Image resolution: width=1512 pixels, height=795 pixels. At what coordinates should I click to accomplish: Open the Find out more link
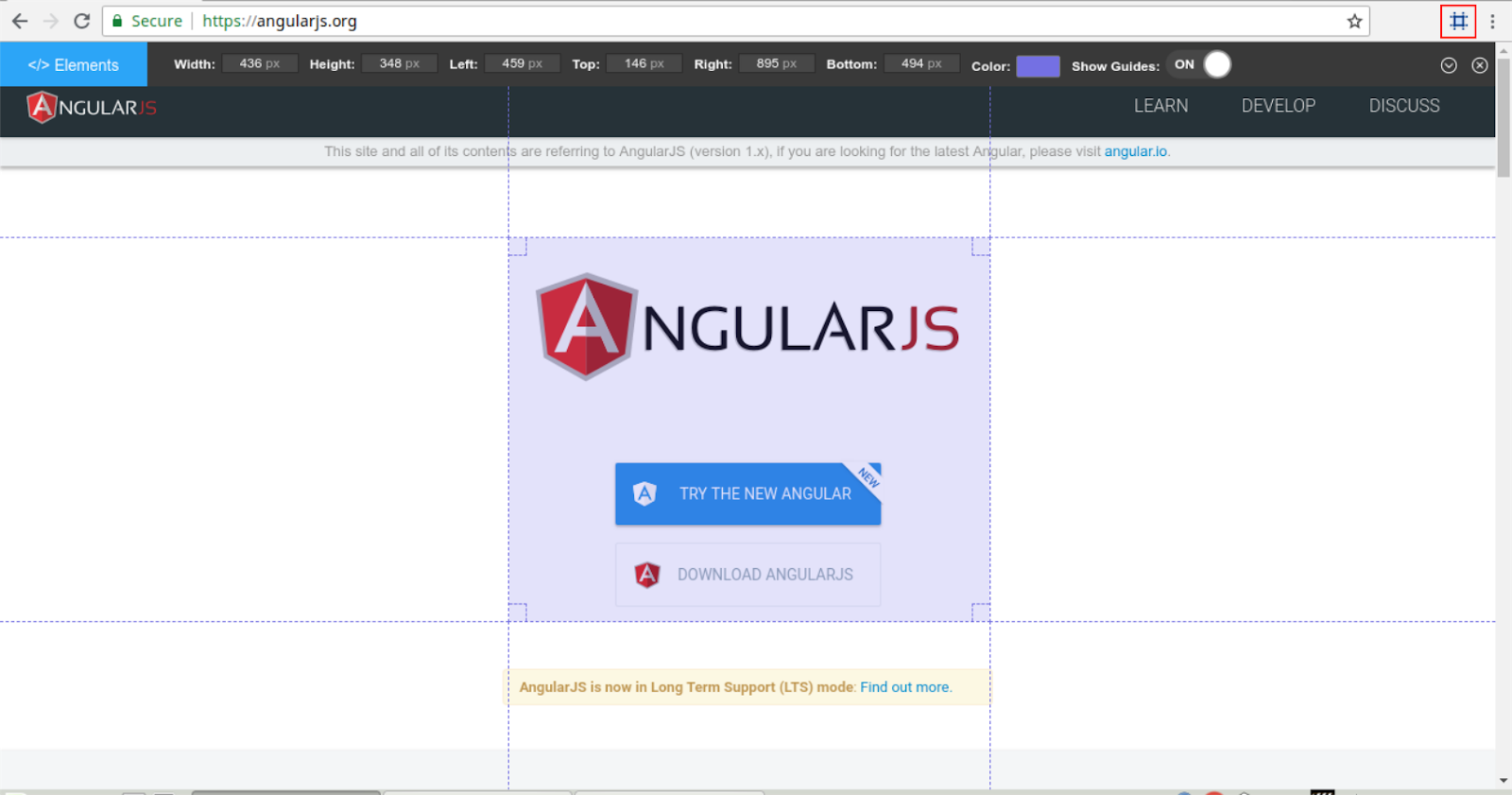tap(905, 687)
